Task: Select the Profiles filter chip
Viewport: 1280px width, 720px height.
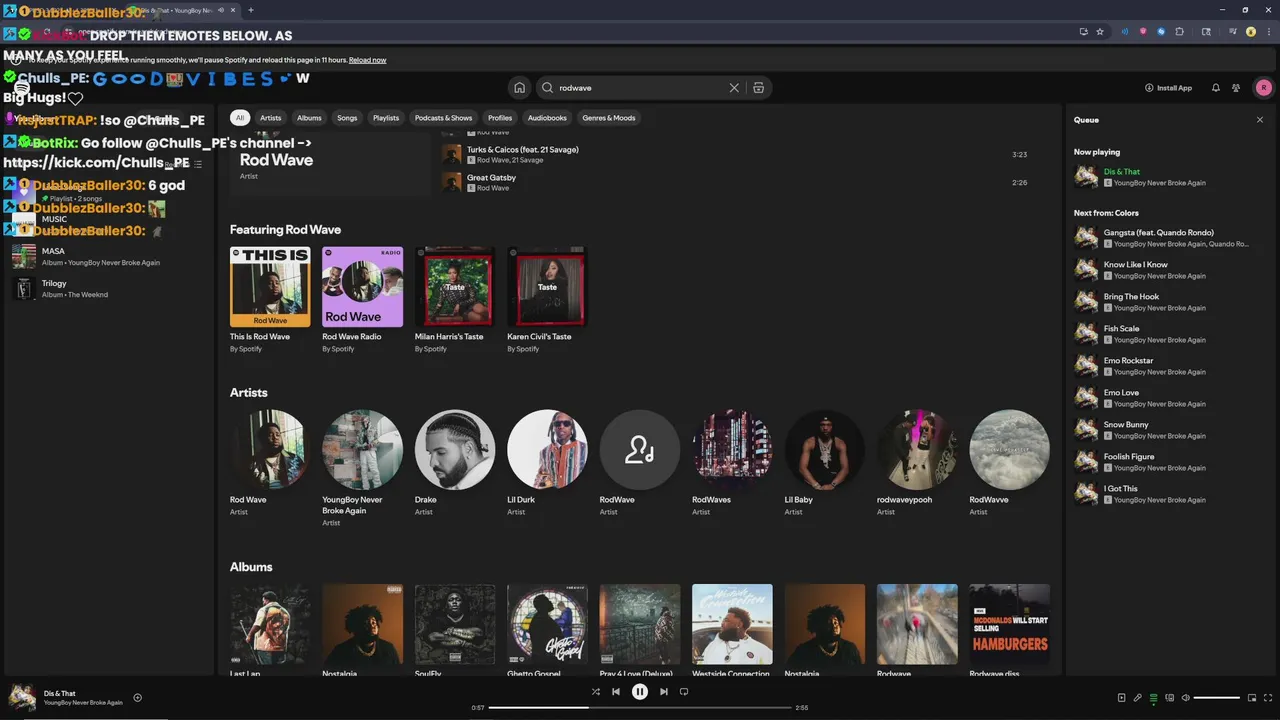Action: point(500,118)
